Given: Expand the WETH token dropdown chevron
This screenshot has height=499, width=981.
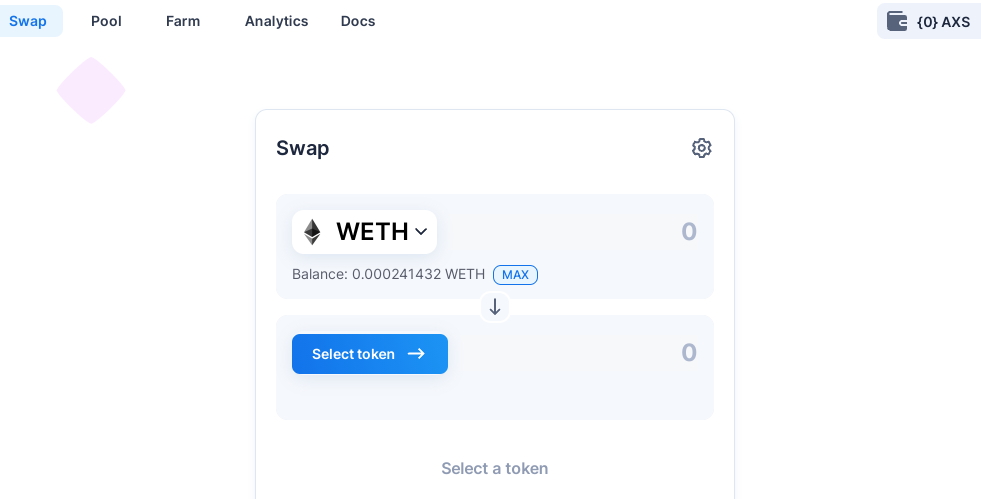Looking at the screenshot, I should 421,232.
